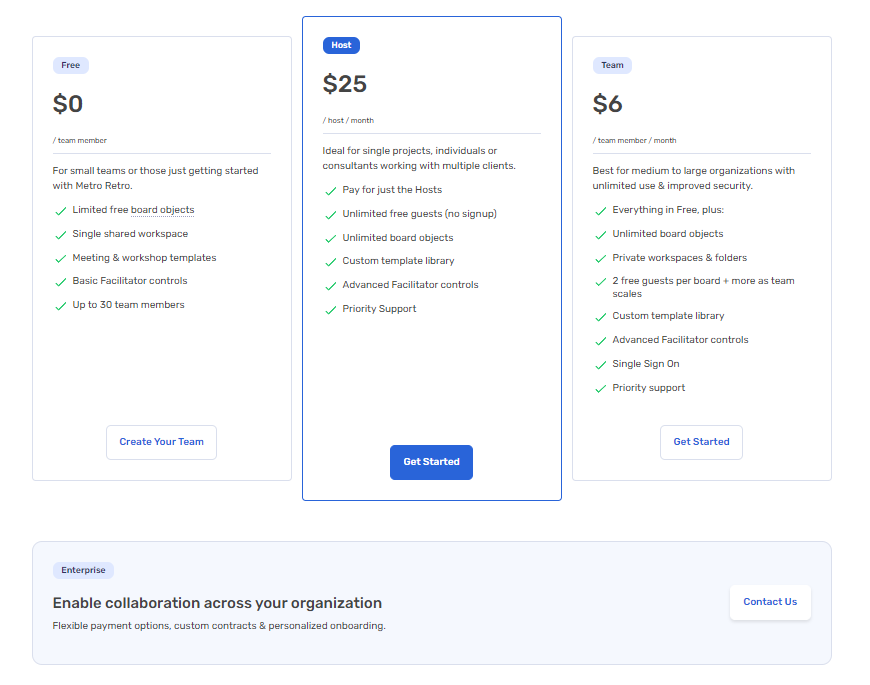The image size is (870, 685).
Task: Click the blue Host plan badge
Action: (341, 45)
